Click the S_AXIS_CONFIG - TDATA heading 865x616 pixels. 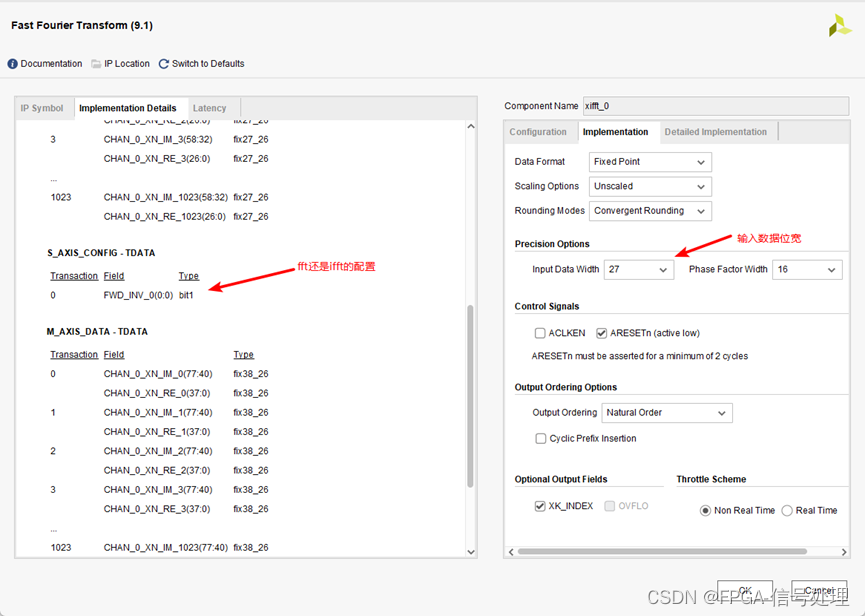pyautogui.click(x=101, y=253)
